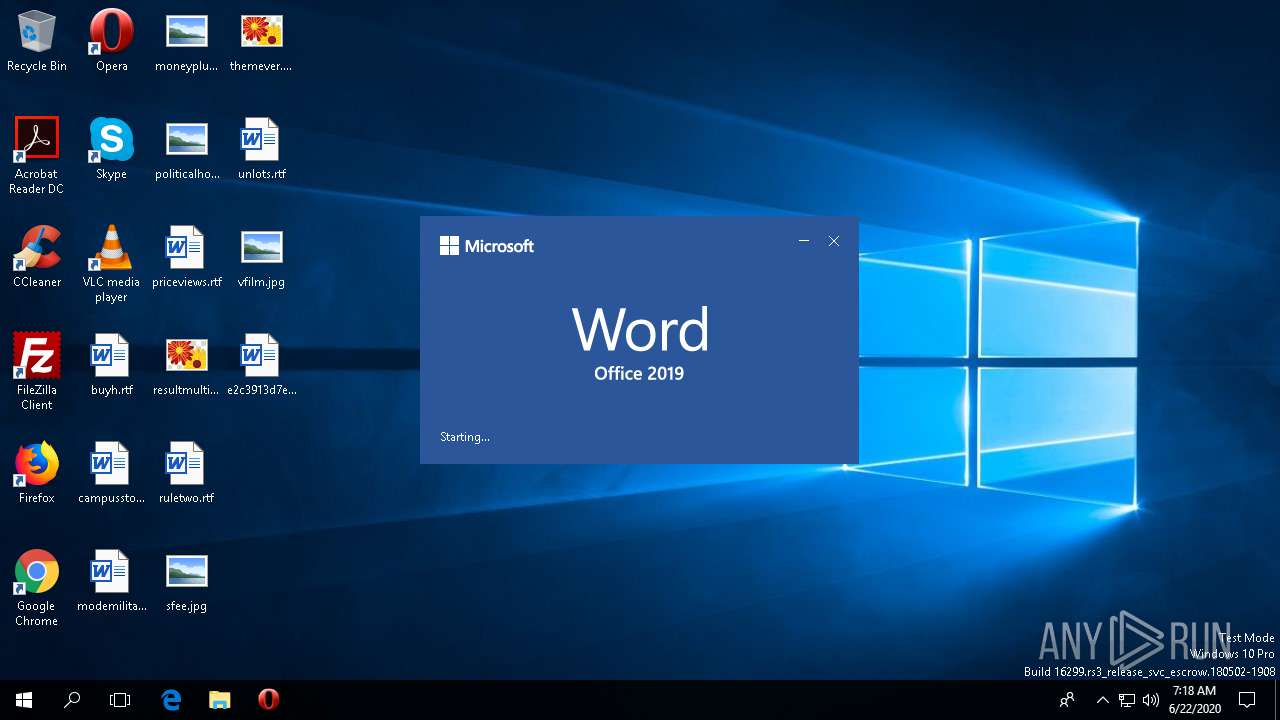The width and height of the screenshot is (1280, 720).
Task: Select the vfilm.jpg image file
Action: coord(261,257)
